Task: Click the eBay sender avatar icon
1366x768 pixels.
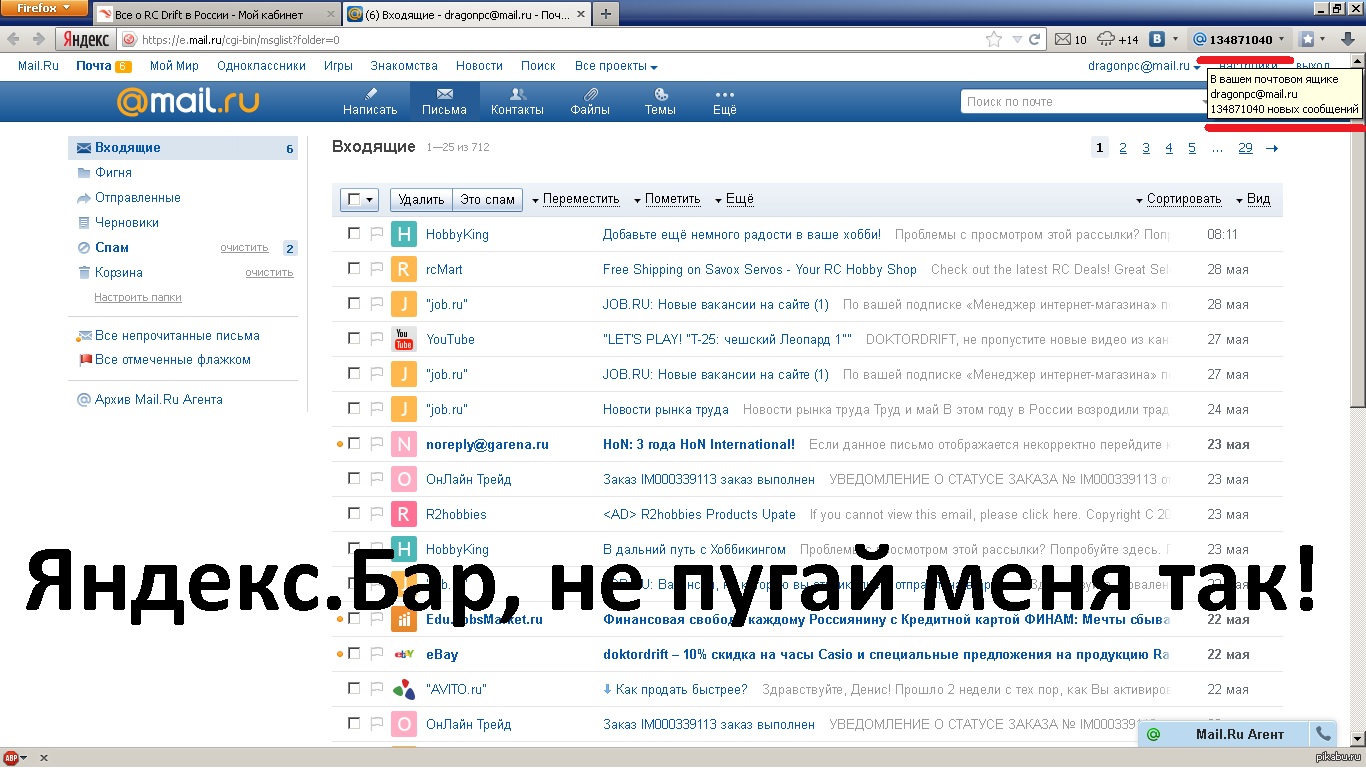Action: coord(403,654)
